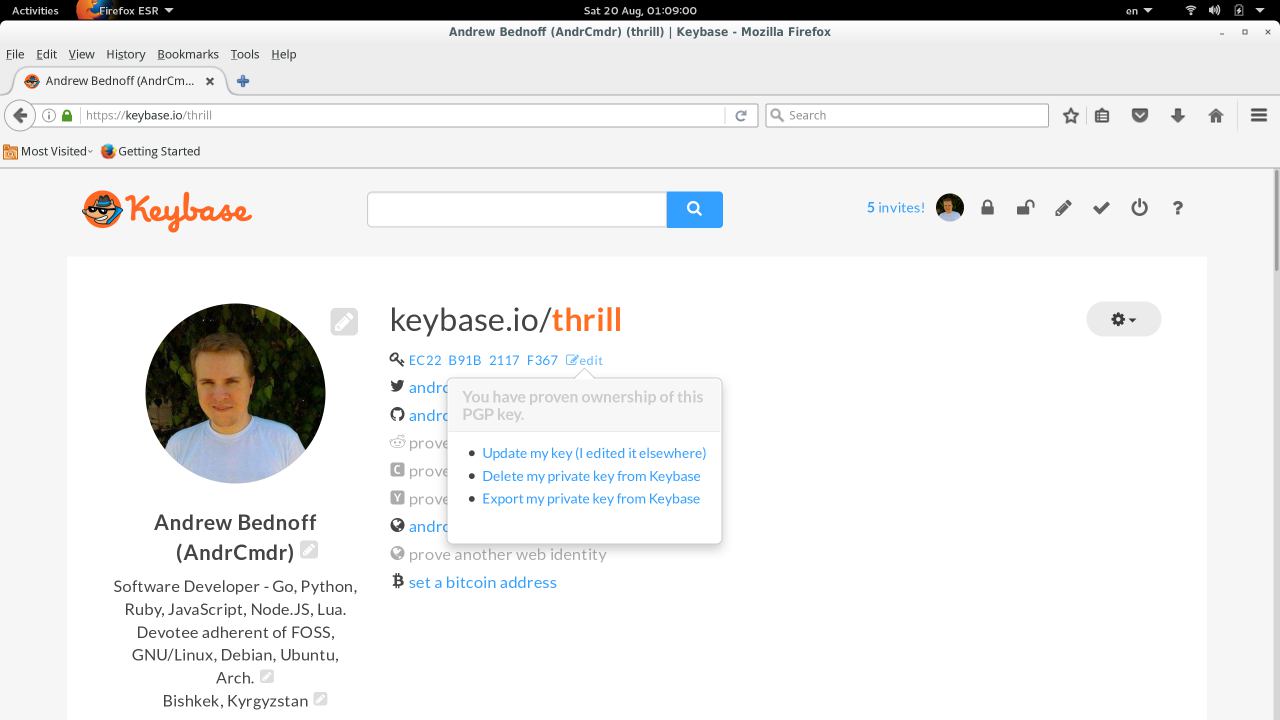
Task: Open the downloads arrow icon
Action: [x=1178, y=115]
